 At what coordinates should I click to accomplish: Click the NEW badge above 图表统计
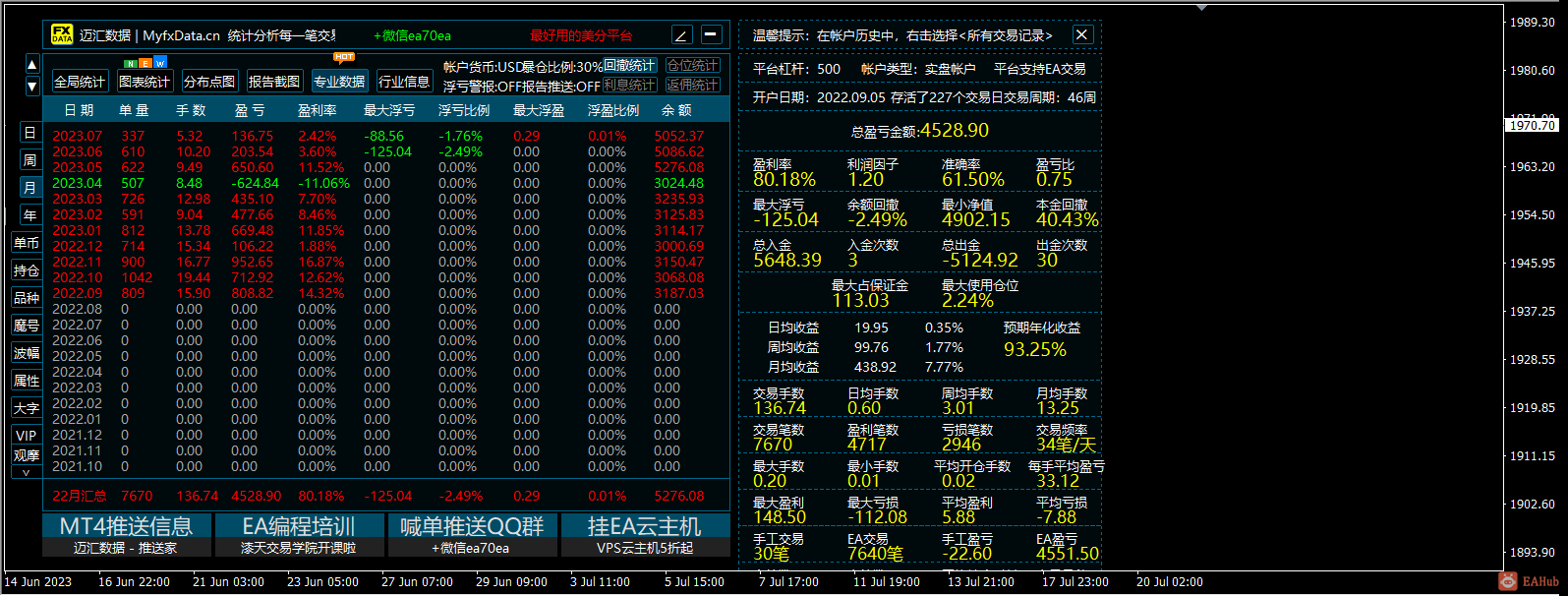pyautogui.click(x=145, y=63)
